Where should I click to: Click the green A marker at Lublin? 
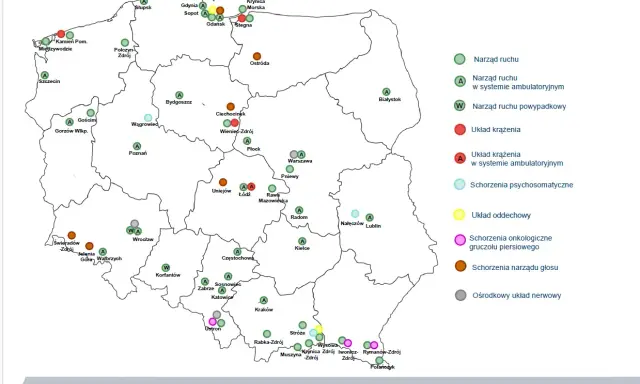point(369,218)
